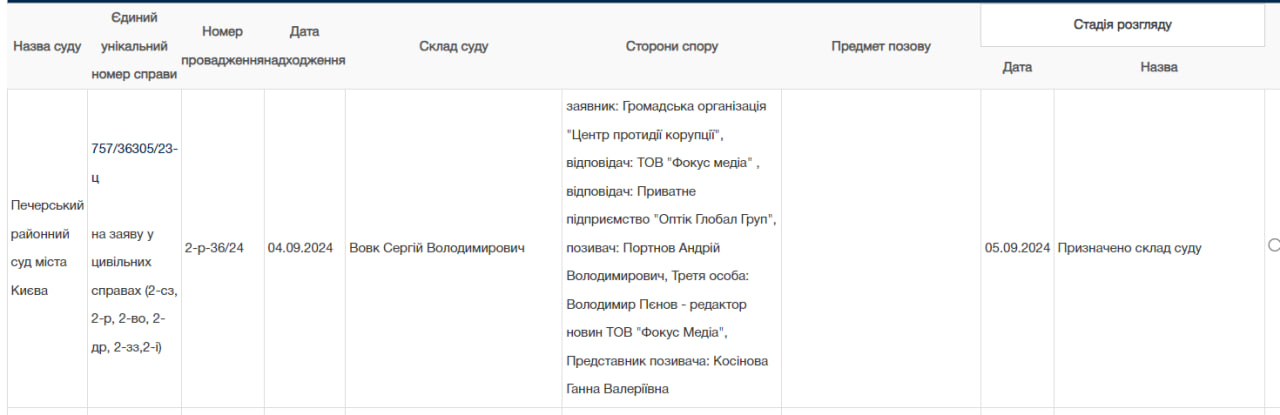
Task: Click the stage date 05.09.2024
Action: pyautogui.click(x=1017, y=248)
